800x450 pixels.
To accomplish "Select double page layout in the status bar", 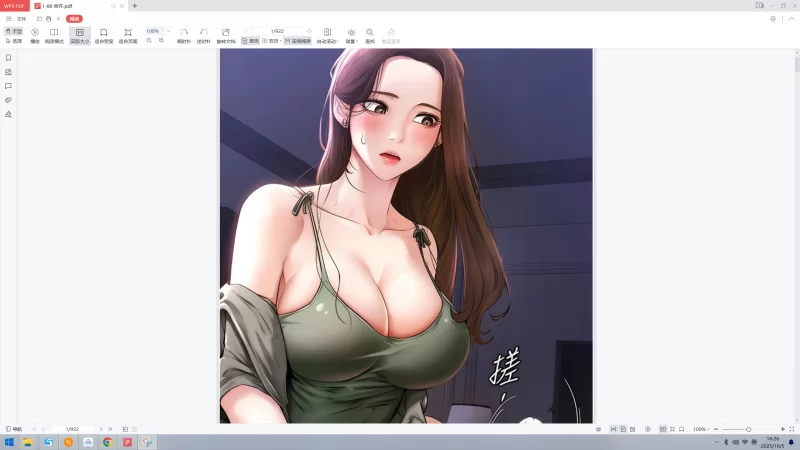I will [x=632, y=429].
